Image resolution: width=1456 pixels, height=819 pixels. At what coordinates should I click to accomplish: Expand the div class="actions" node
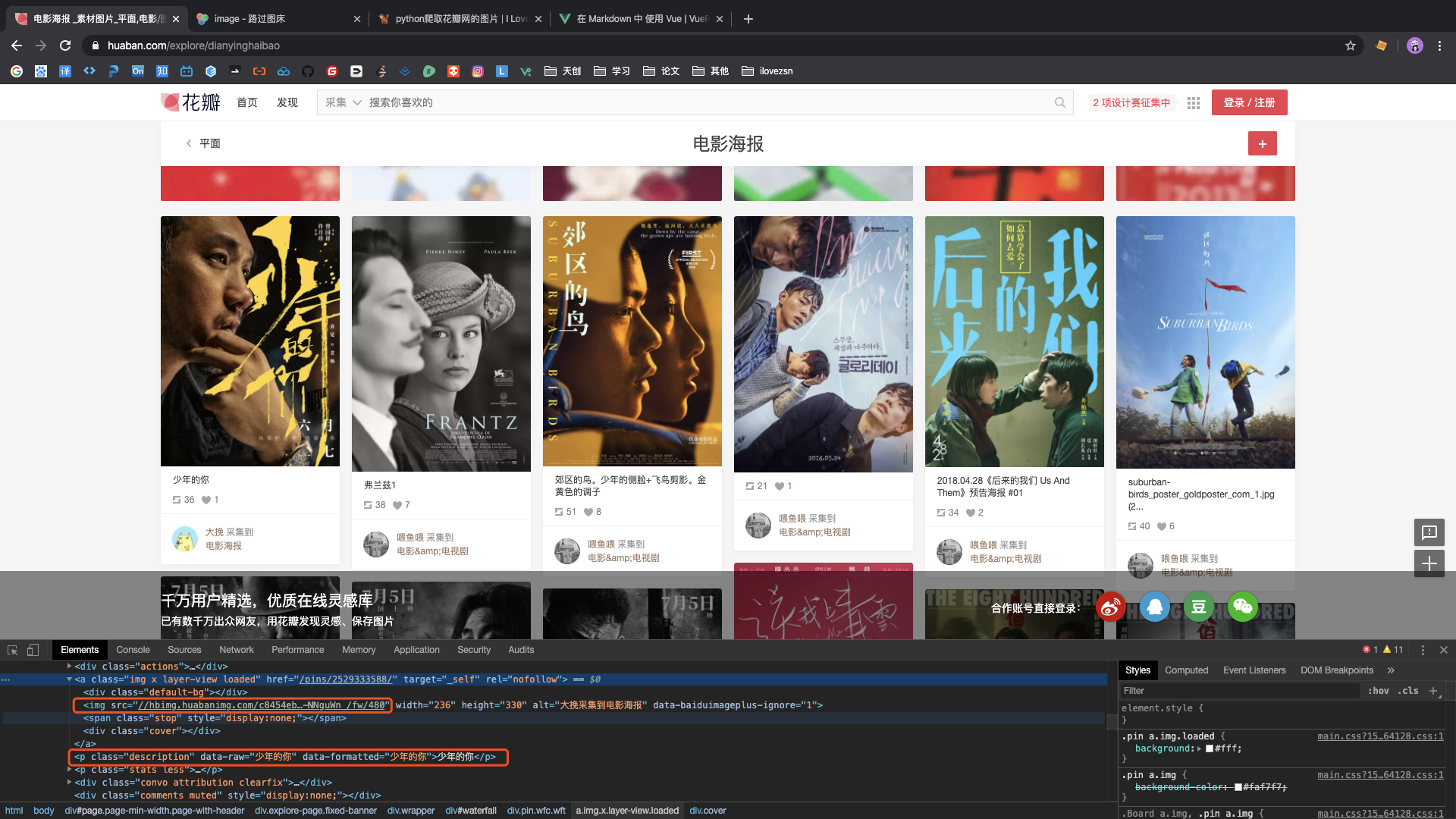point(69,667)
